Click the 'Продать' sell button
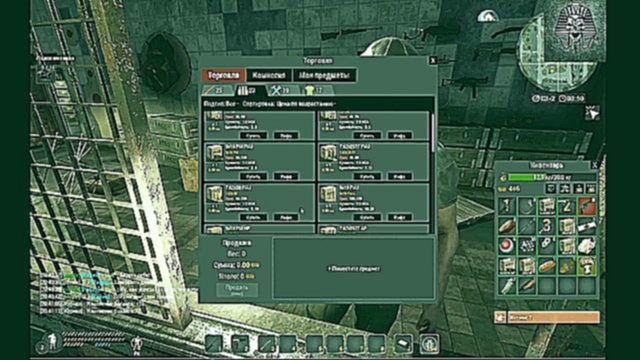Screen dimensions: 640x360 click(237, 290)
